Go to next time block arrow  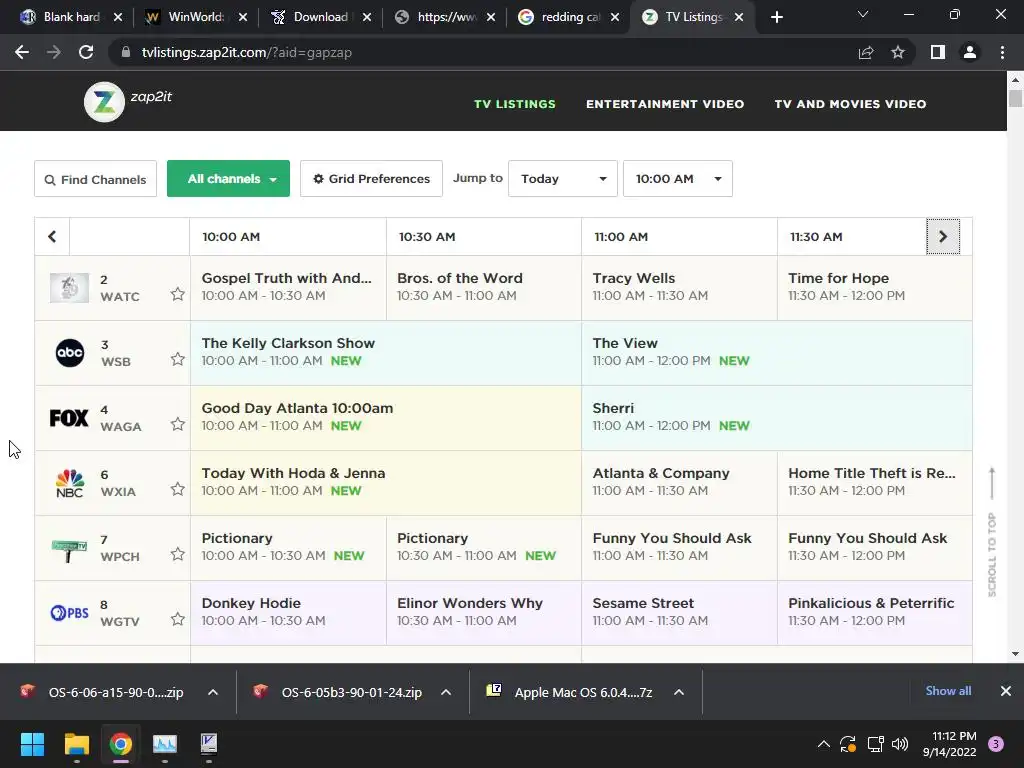943,236
